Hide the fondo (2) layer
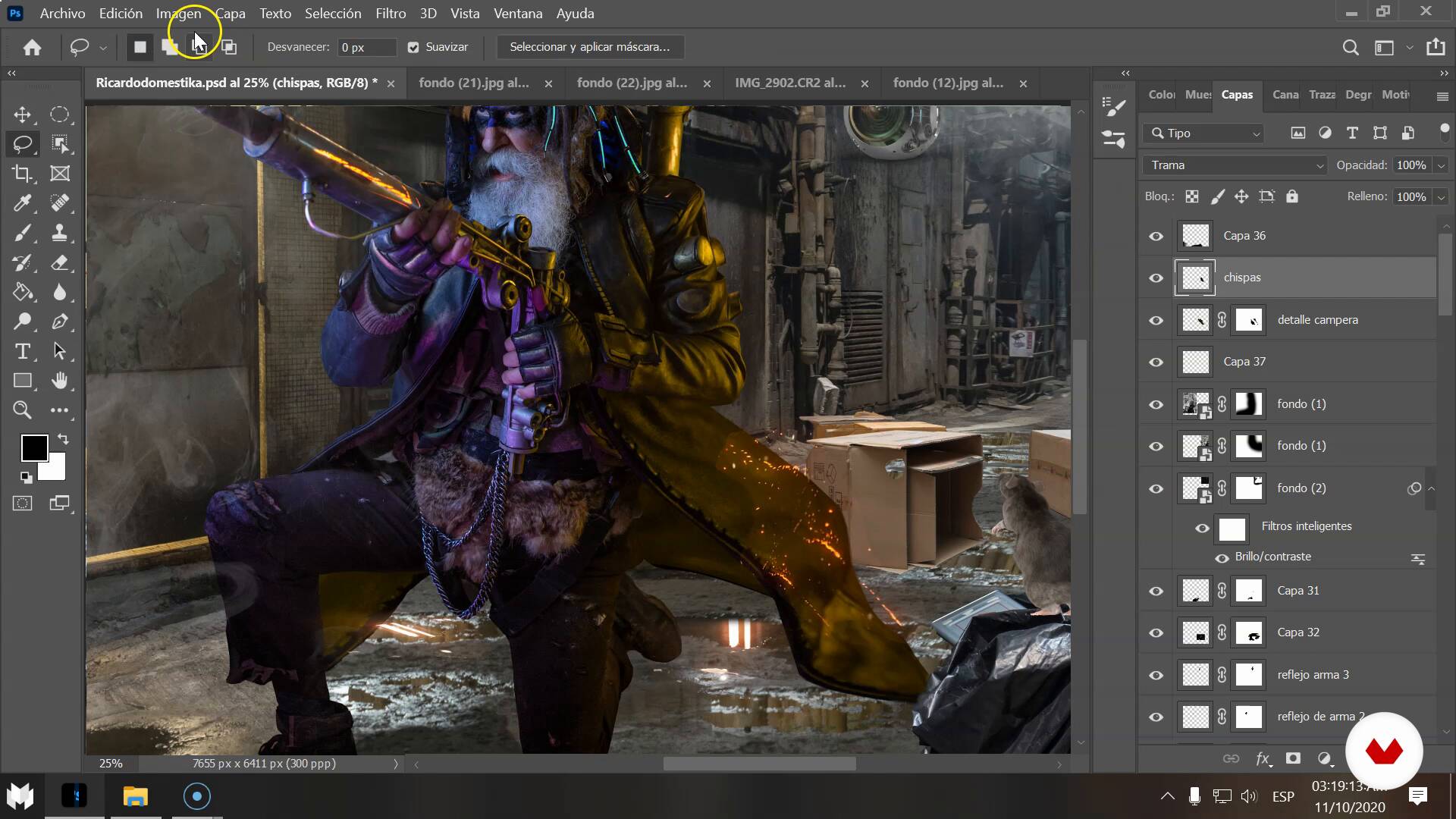The height and width of the screenshot is (819, 1456). 1156,488
